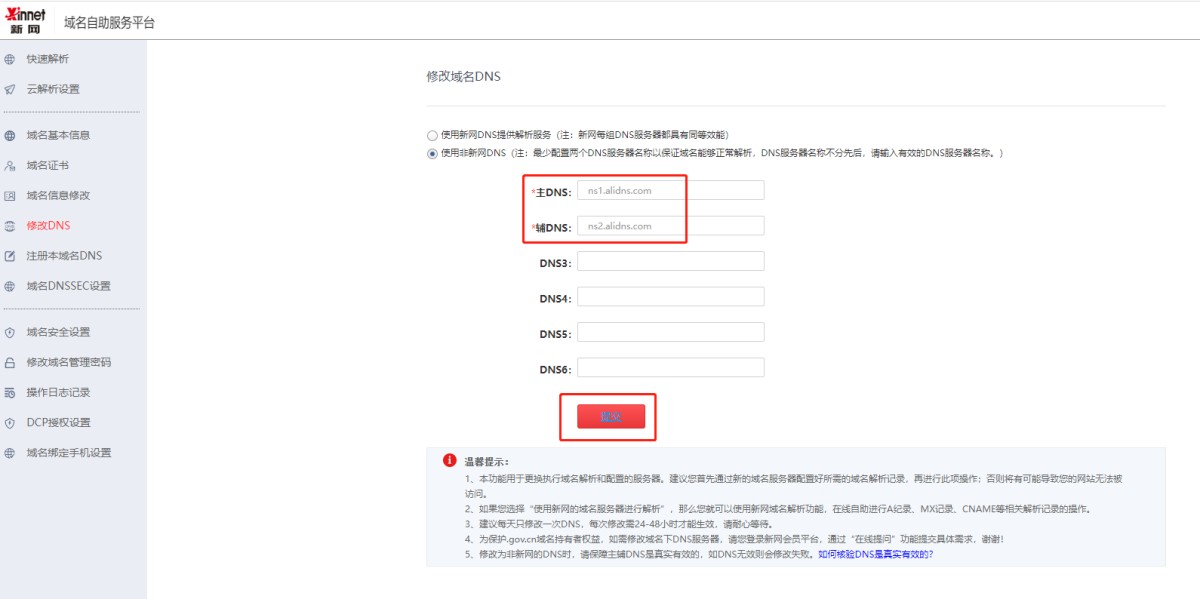Click into the DNS3 field
This screenshot has height=599, width=1200.
point(670,261)
